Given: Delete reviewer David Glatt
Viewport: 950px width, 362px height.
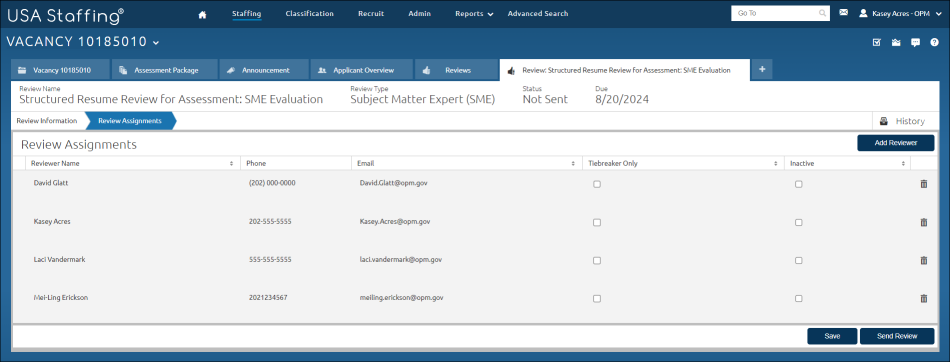Looking at the screenshot, I should [x=924, y=184].
